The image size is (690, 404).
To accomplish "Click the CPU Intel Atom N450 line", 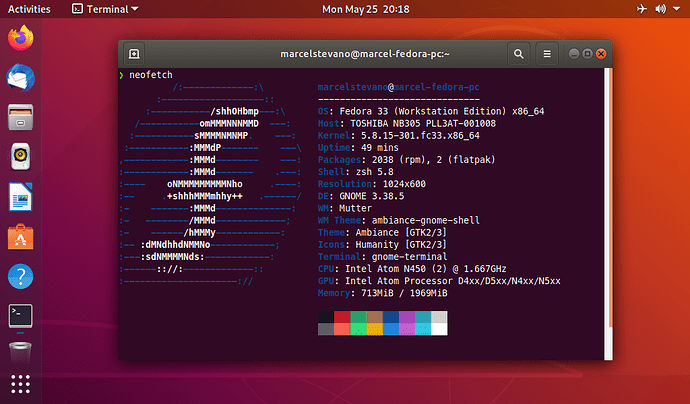I will pos(412,269).
